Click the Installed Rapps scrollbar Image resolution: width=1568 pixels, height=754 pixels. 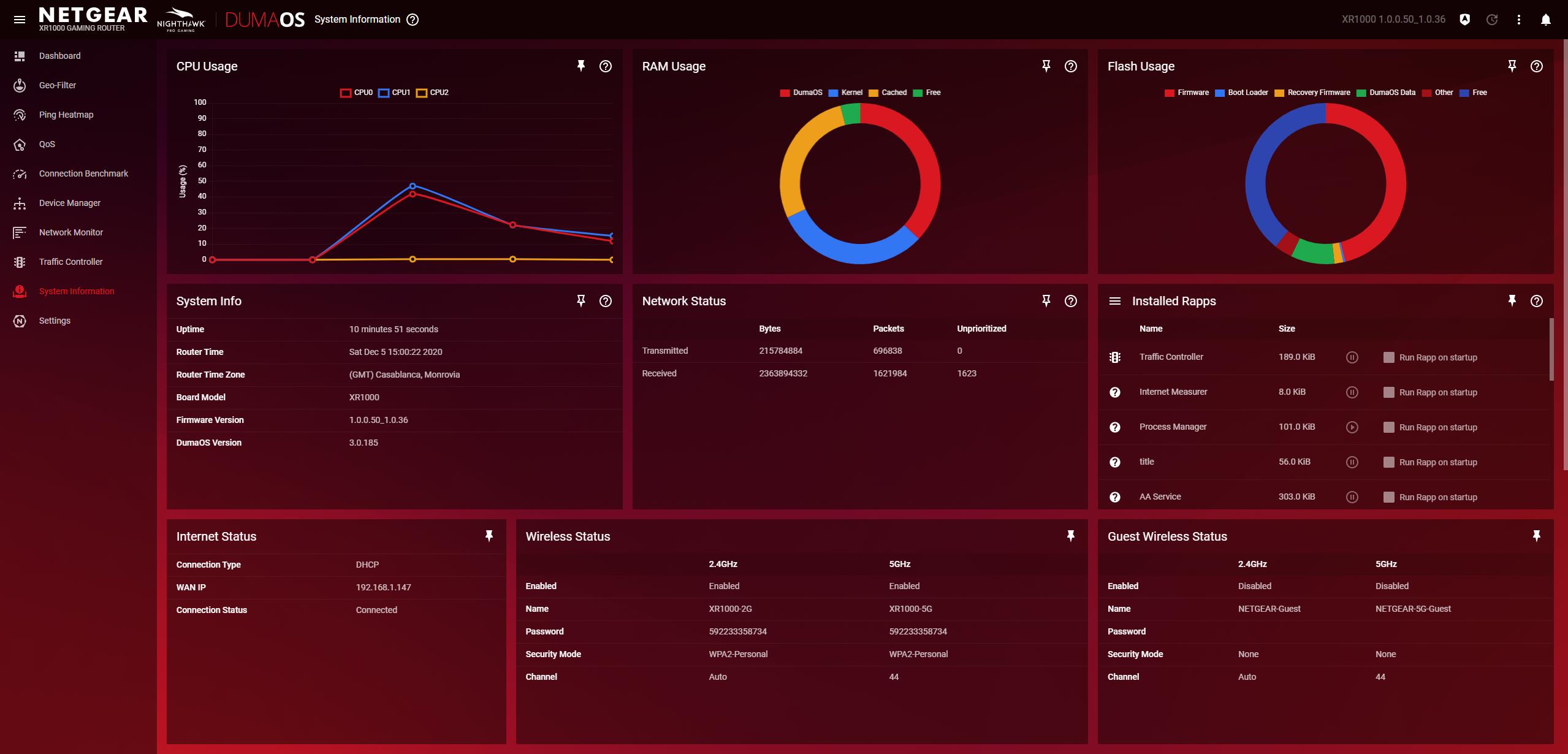click(x=1551, y=349)
